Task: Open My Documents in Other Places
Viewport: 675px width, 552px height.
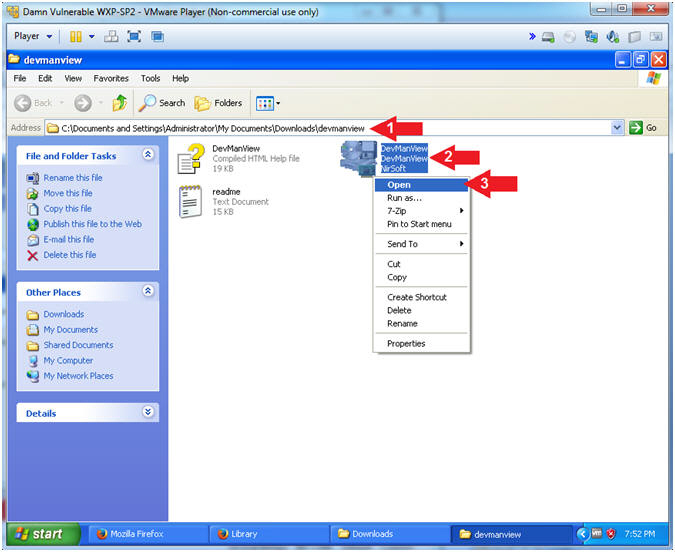Action: 71,329
